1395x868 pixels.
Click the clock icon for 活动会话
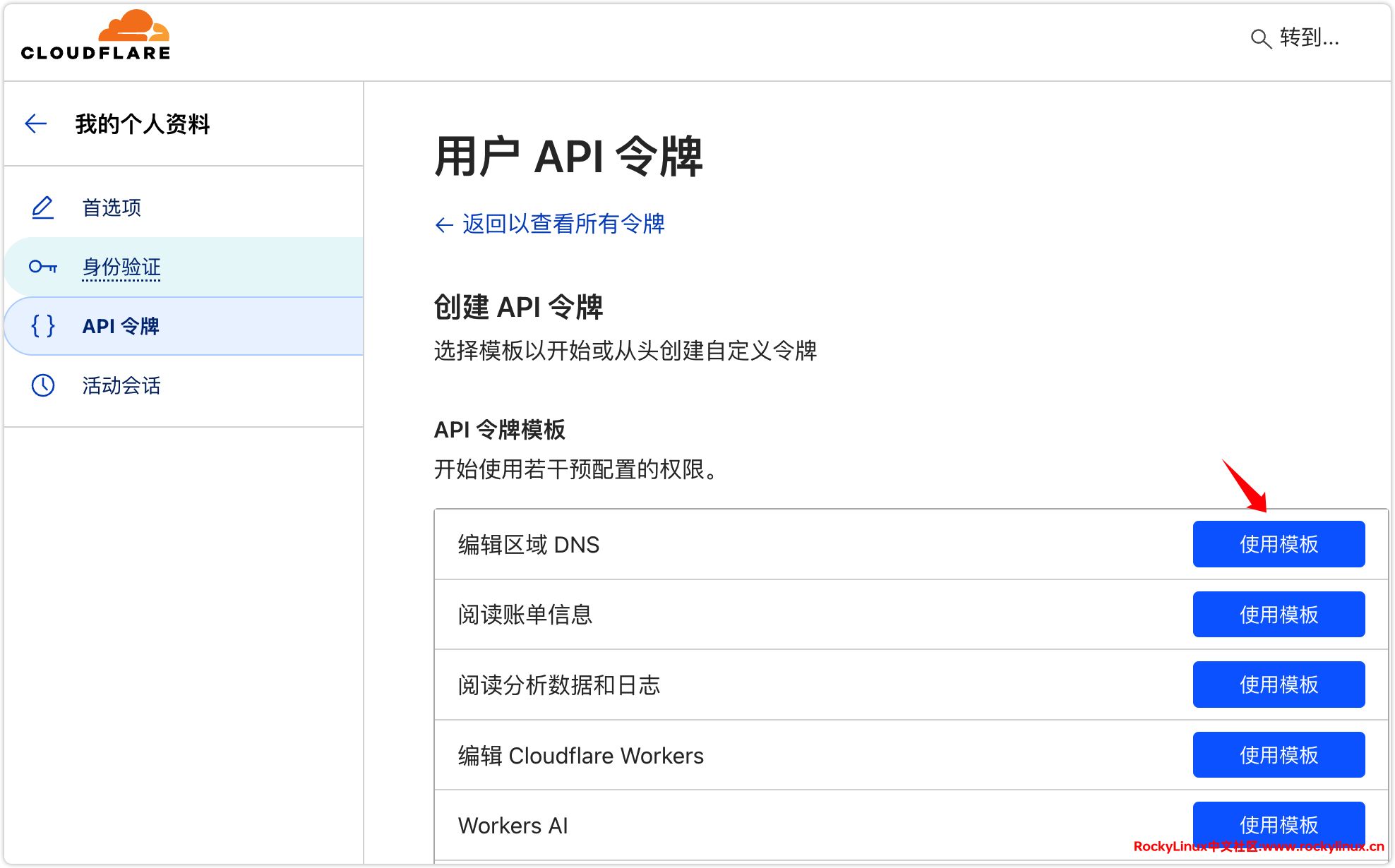point(43,385)
